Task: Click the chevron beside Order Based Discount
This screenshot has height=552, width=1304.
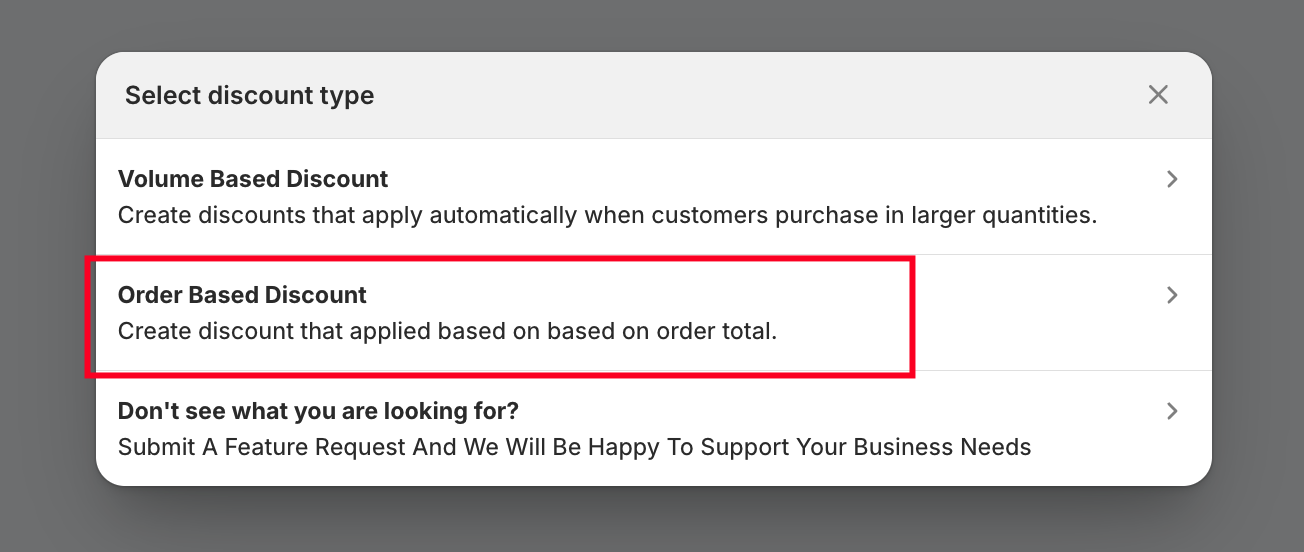Action: click(x=1173, y=296)
